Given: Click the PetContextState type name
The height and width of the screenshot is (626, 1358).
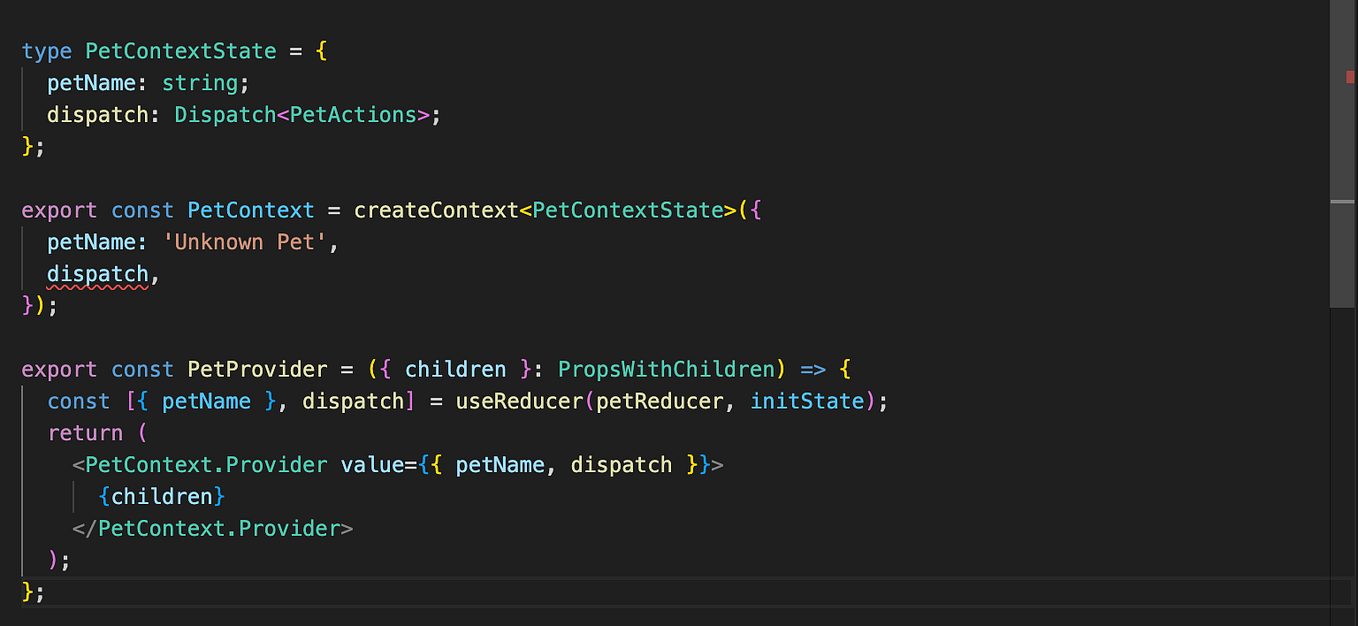Looking at the screenshot, I should click(x=180, y=50).
